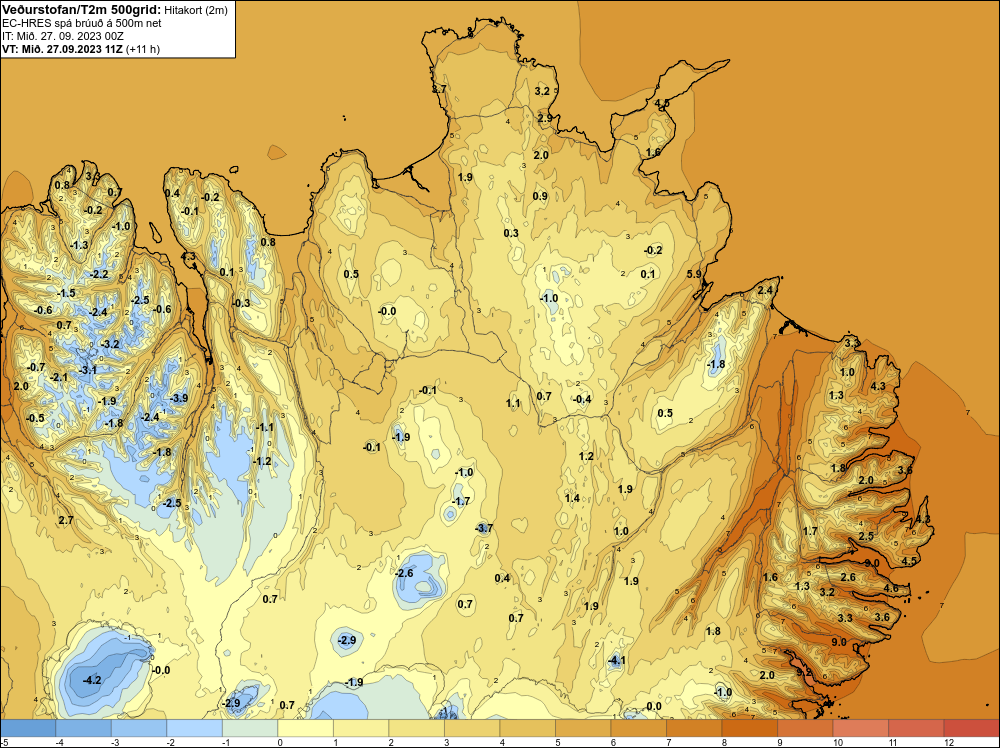This screenshot has width=1000, height=748.
Task: Select legend color swatch between 11 and 12
Action: pos(916,728)
